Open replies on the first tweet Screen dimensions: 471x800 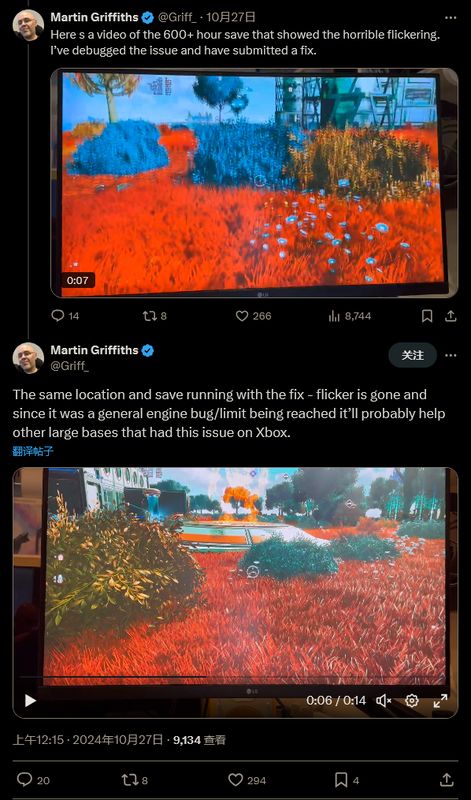(65, 316)
